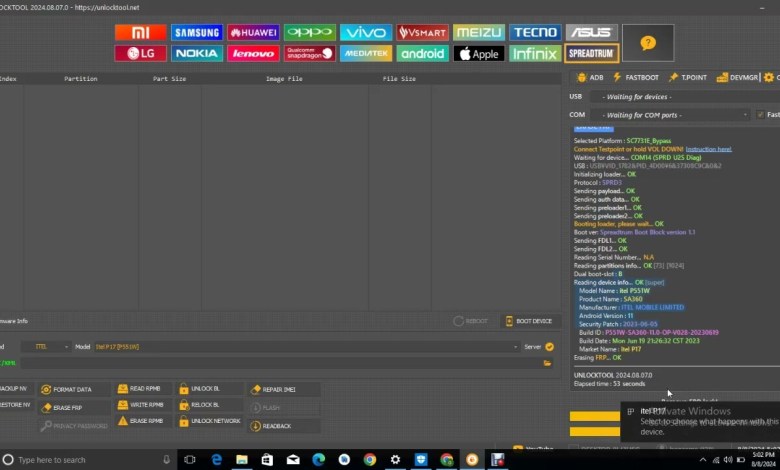Select the Infinix brand logo
The width and height of the screenshot is (780, 470).
pyautogui.click(x=535, y=53)
